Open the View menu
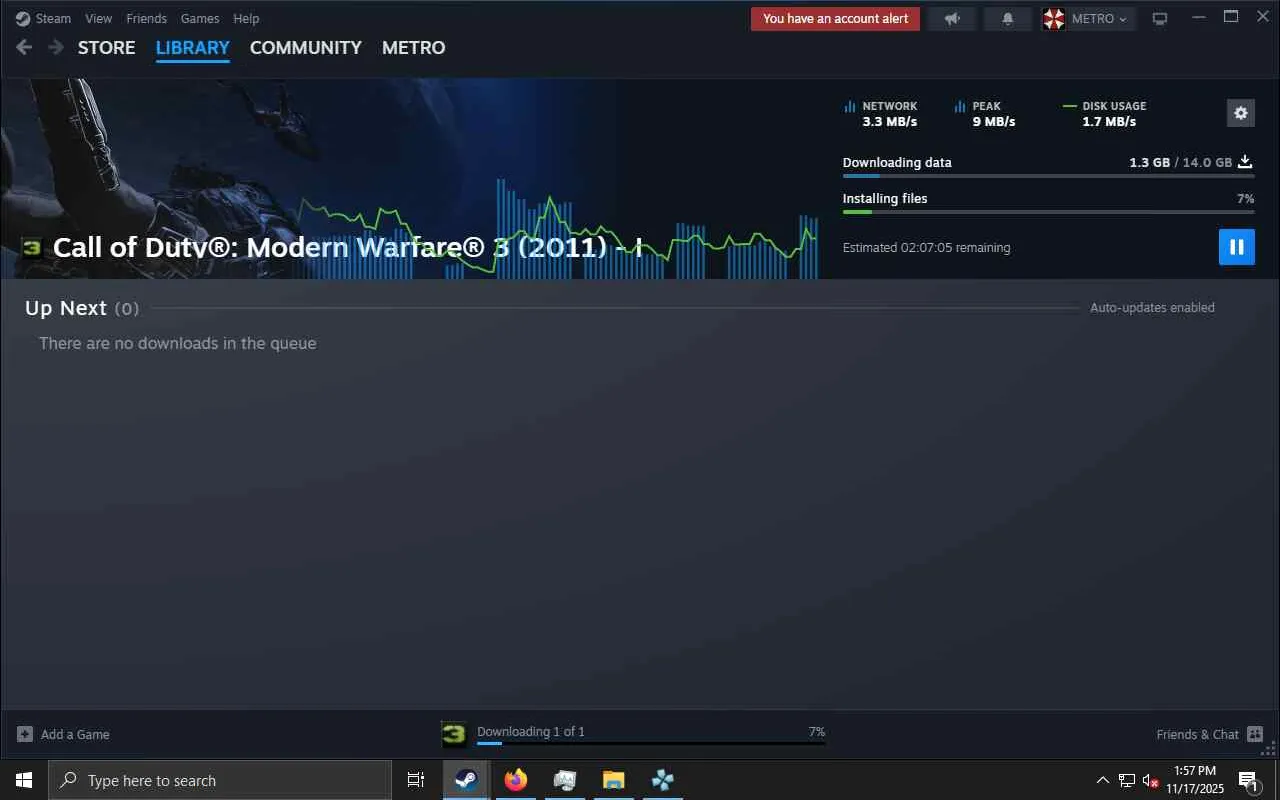The image size is (1280, 800). [99, 18]
